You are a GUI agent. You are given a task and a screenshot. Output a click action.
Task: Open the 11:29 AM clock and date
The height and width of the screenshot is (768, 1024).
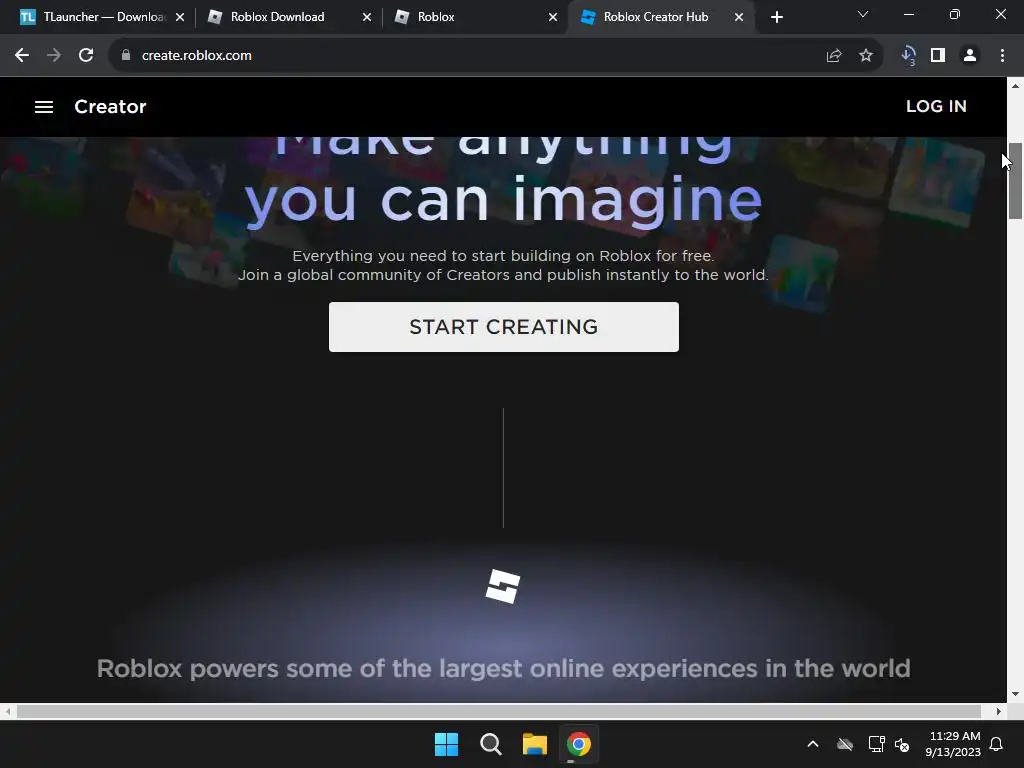[953, 744]
